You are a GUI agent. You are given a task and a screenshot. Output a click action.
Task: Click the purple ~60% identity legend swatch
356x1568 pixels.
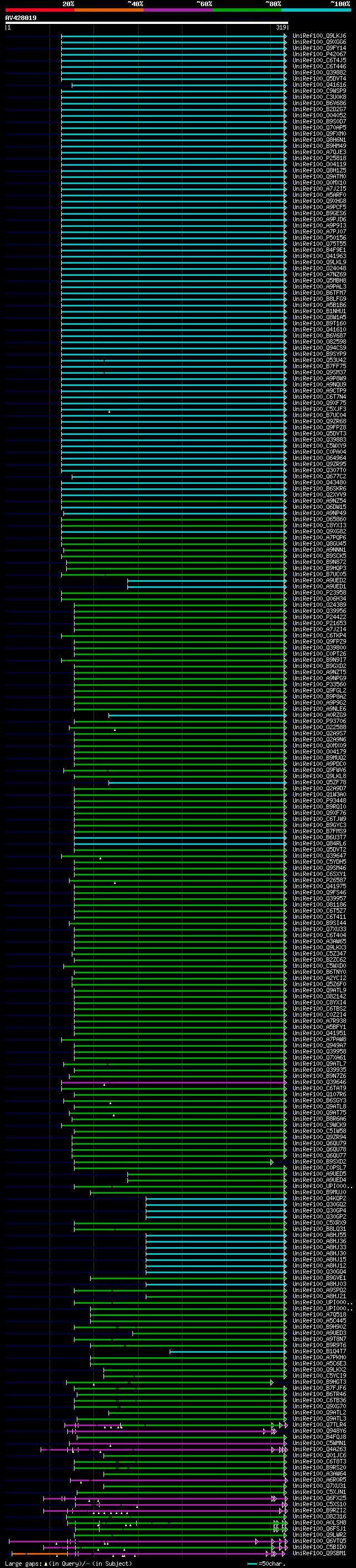[x=179, y=11]
